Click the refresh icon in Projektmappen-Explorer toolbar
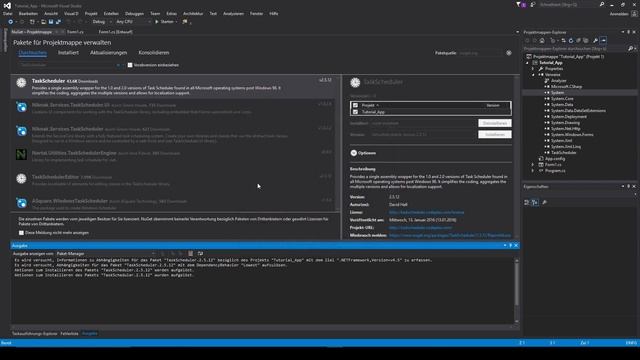Viewport: 640px width, 360px height. (x=571, y=40)
